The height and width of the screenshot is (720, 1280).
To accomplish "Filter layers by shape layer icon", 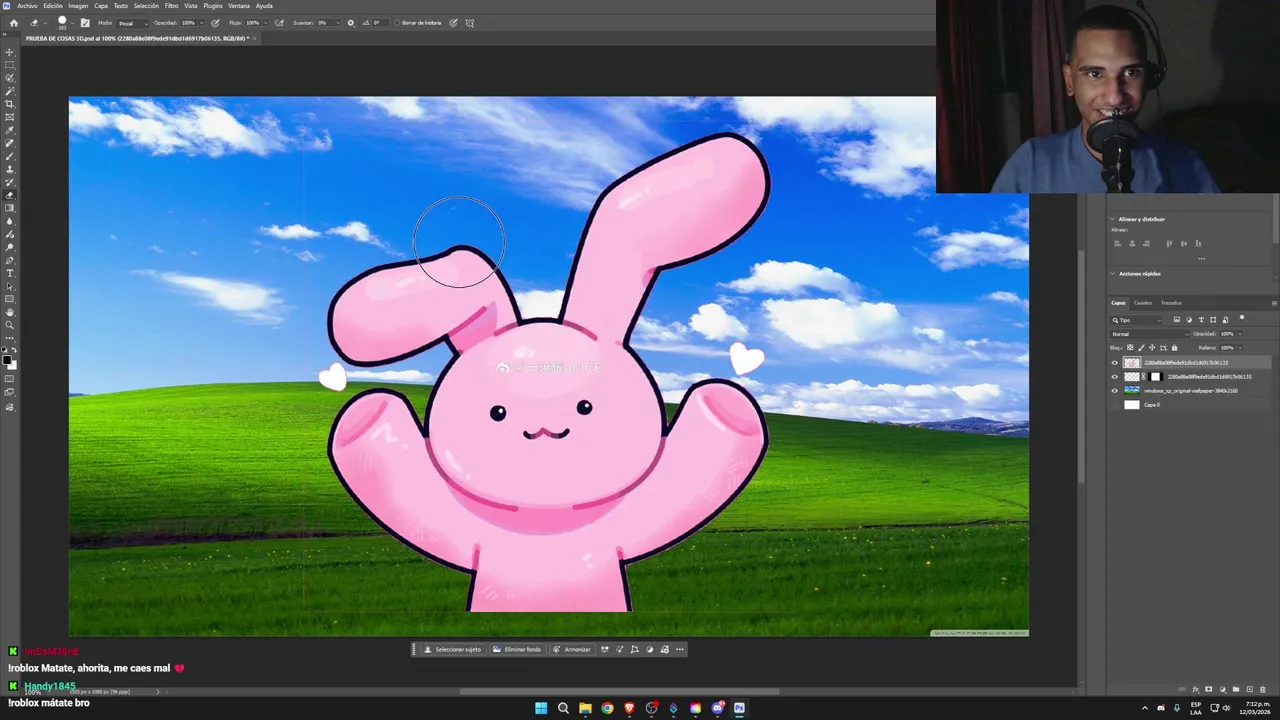I will tap(1213, 320).
